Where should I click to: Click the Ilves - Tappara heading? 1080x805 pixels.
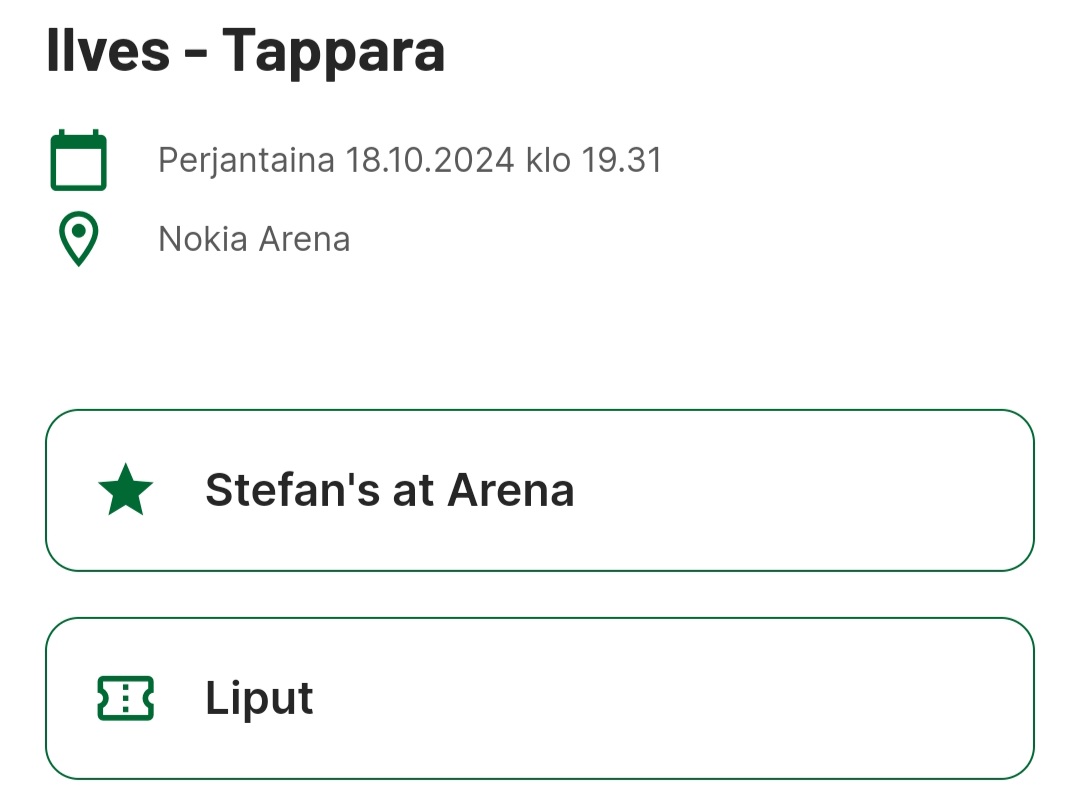(246, 50)
